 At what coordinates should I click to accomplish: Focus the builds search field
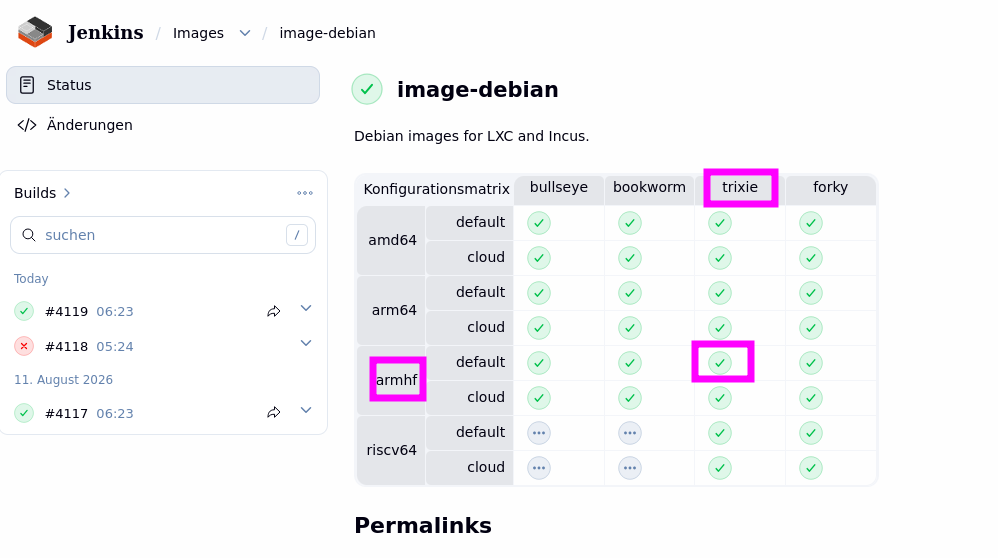[x=163, y=235]
